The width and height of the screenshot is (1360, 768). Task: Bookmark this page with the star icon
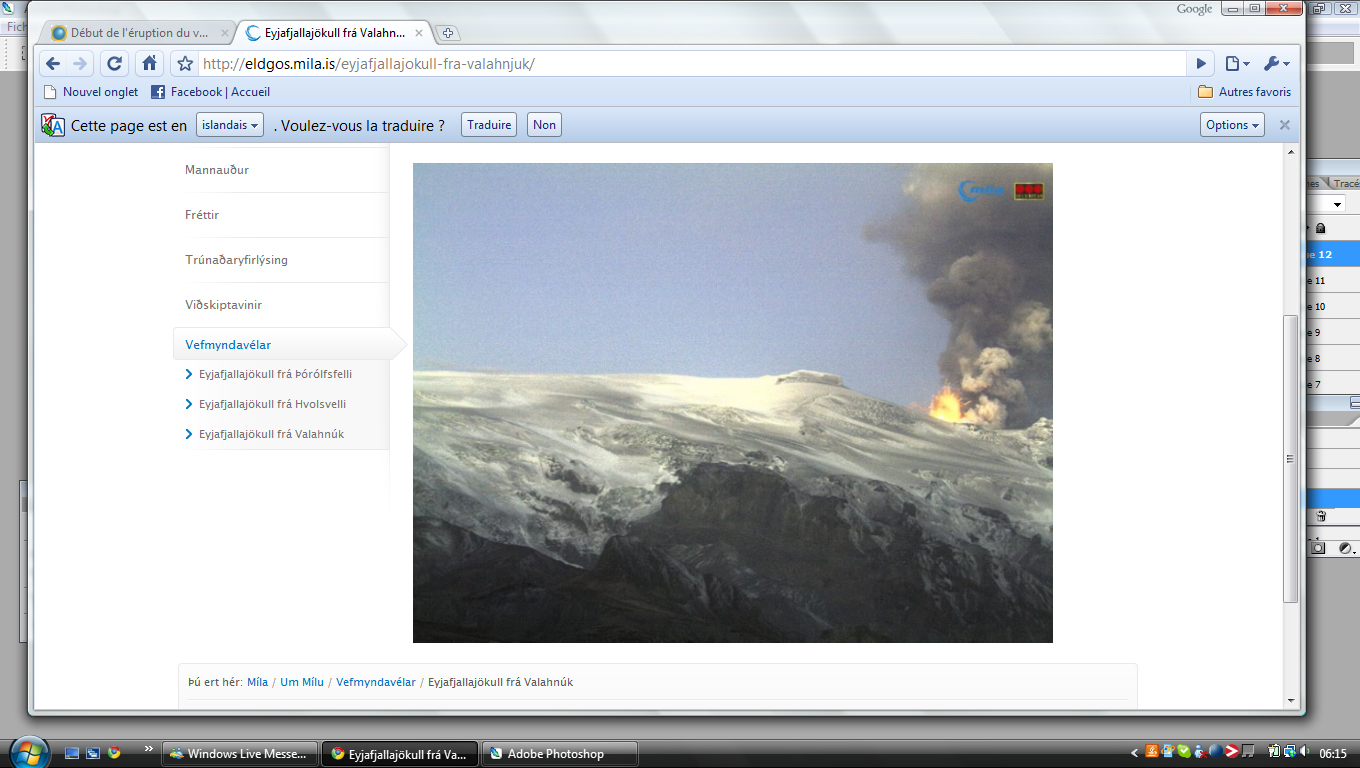[184, 64]
